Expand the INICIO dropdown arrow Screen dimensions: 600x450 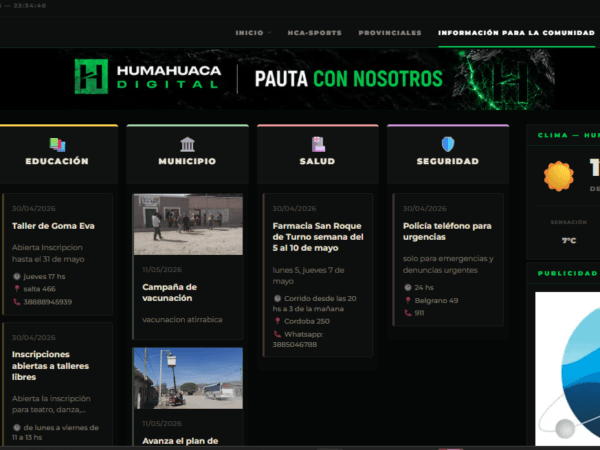point(269,33)
